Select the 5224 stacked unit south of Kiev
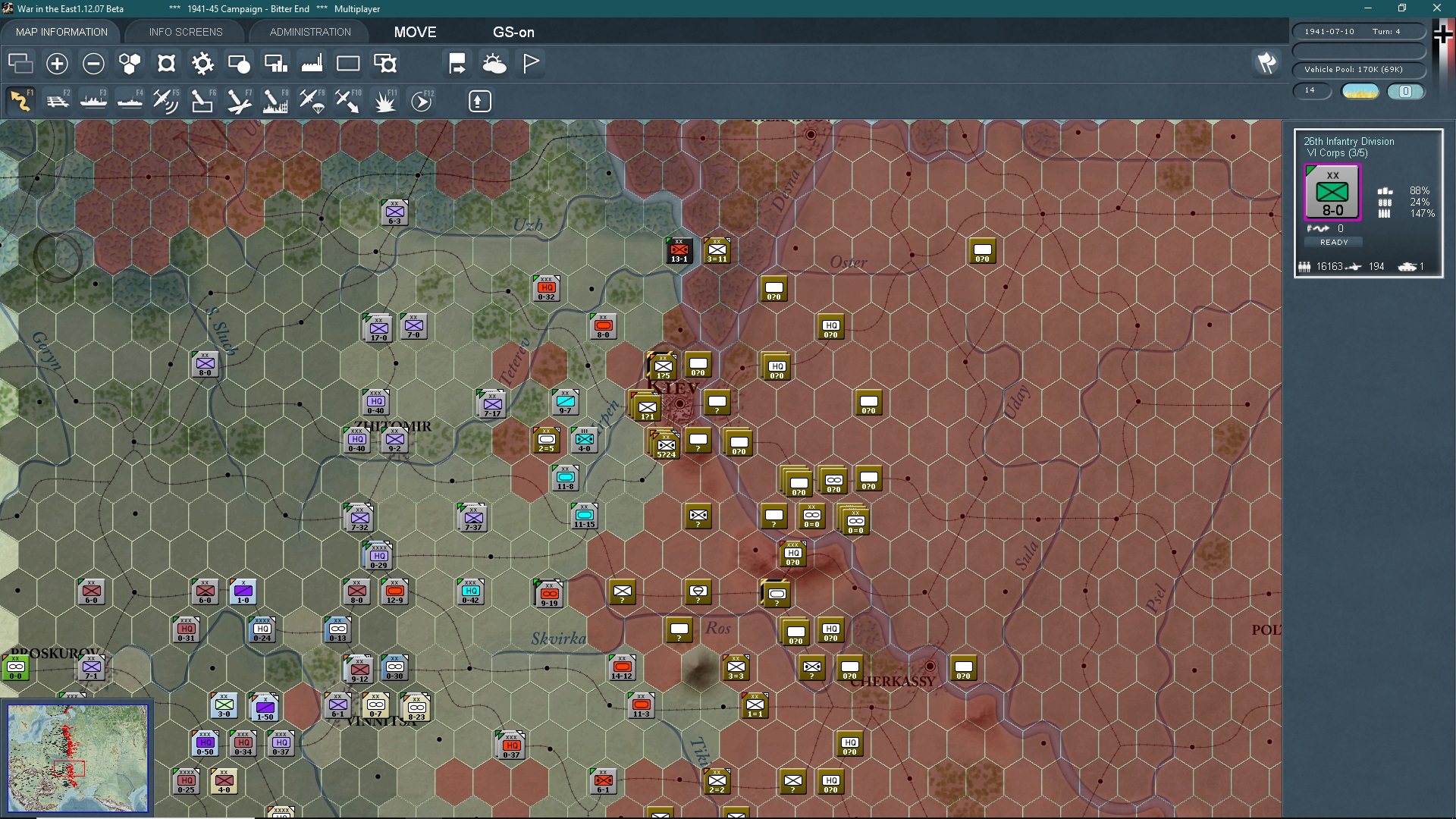The width and height of the screenshot is (1456, 819). [666, 446]
